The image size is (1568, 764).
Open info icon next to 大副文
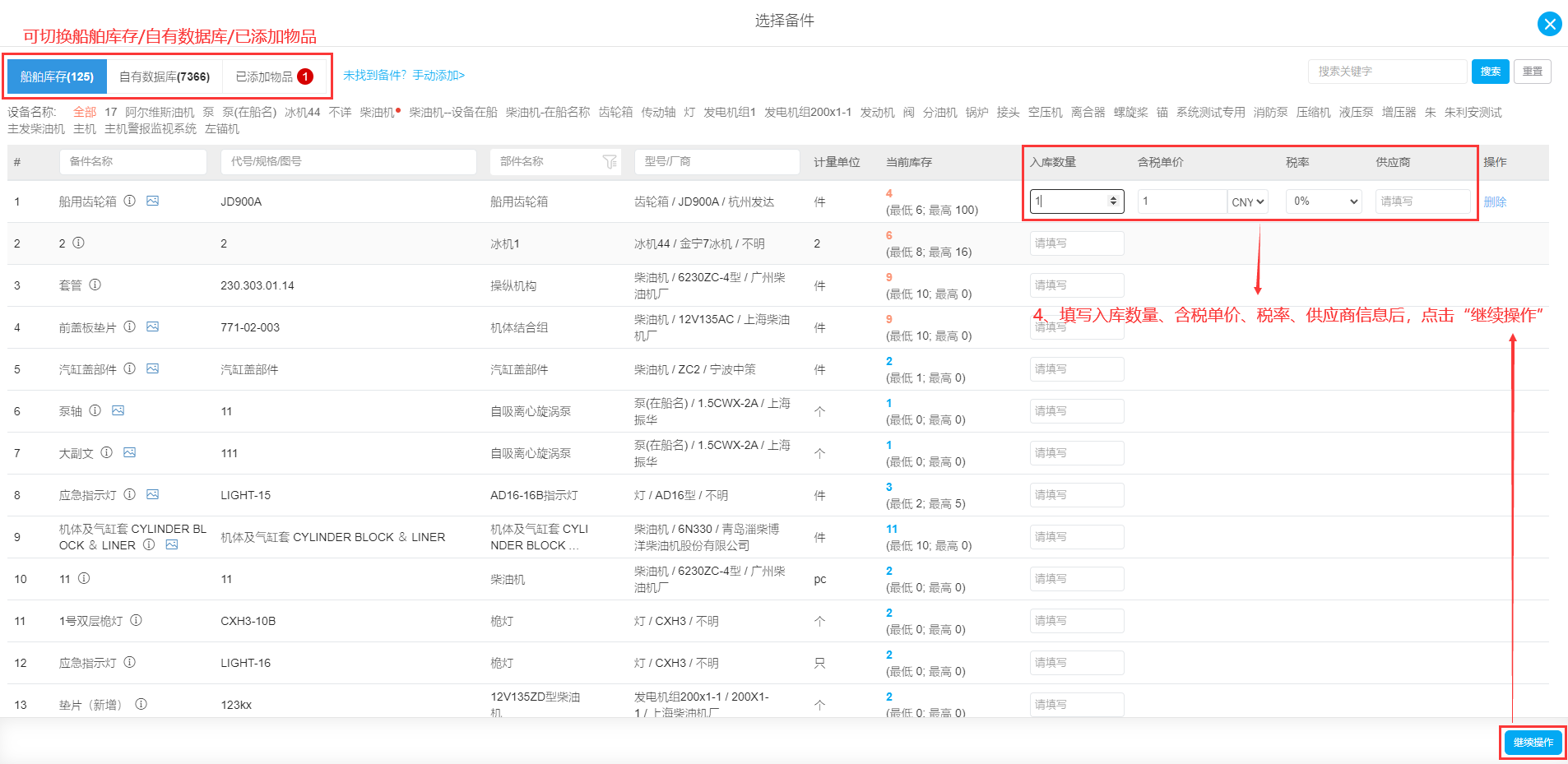click(106, 452)
